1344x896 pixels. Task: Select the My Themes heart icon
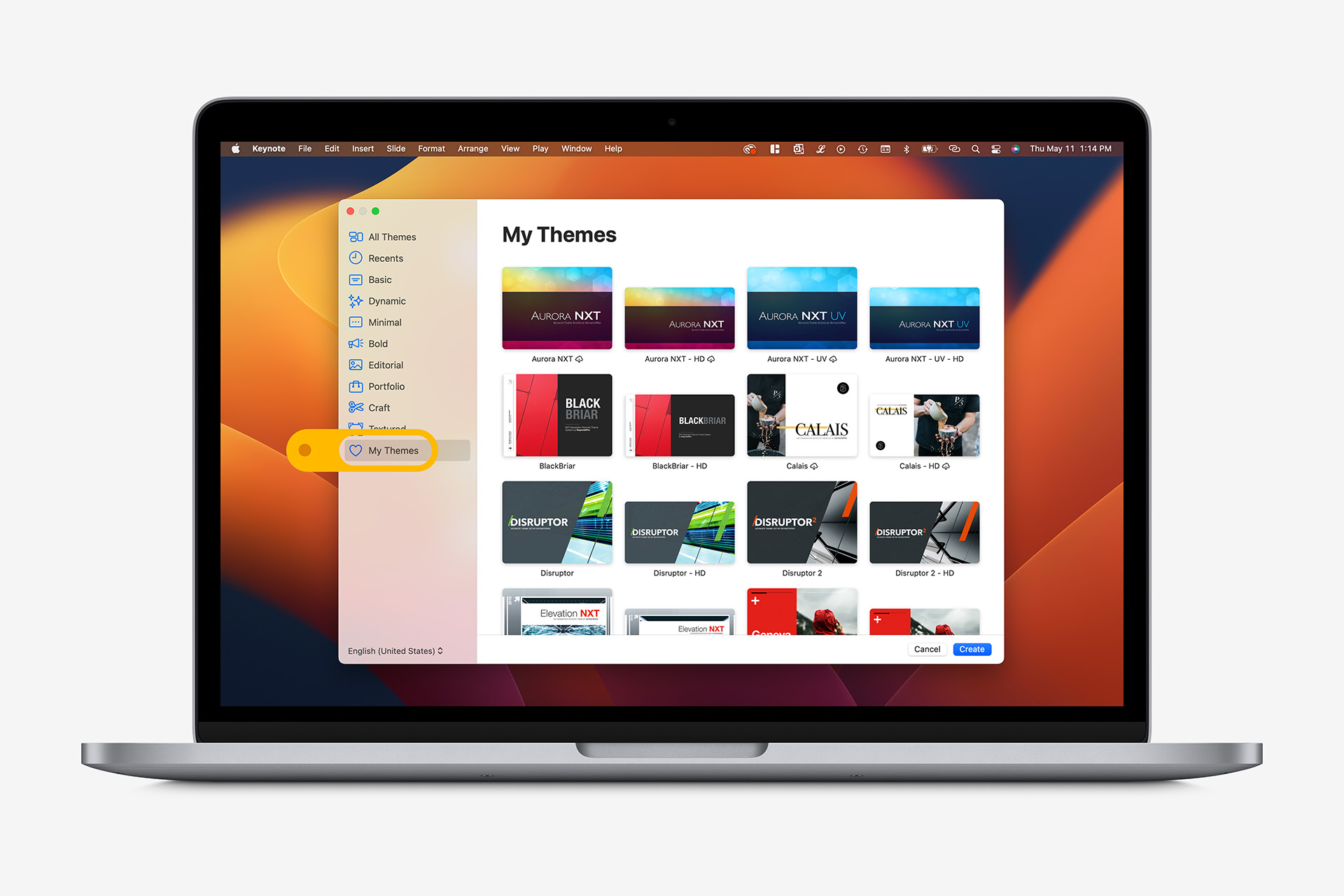(x=356, y=449)
